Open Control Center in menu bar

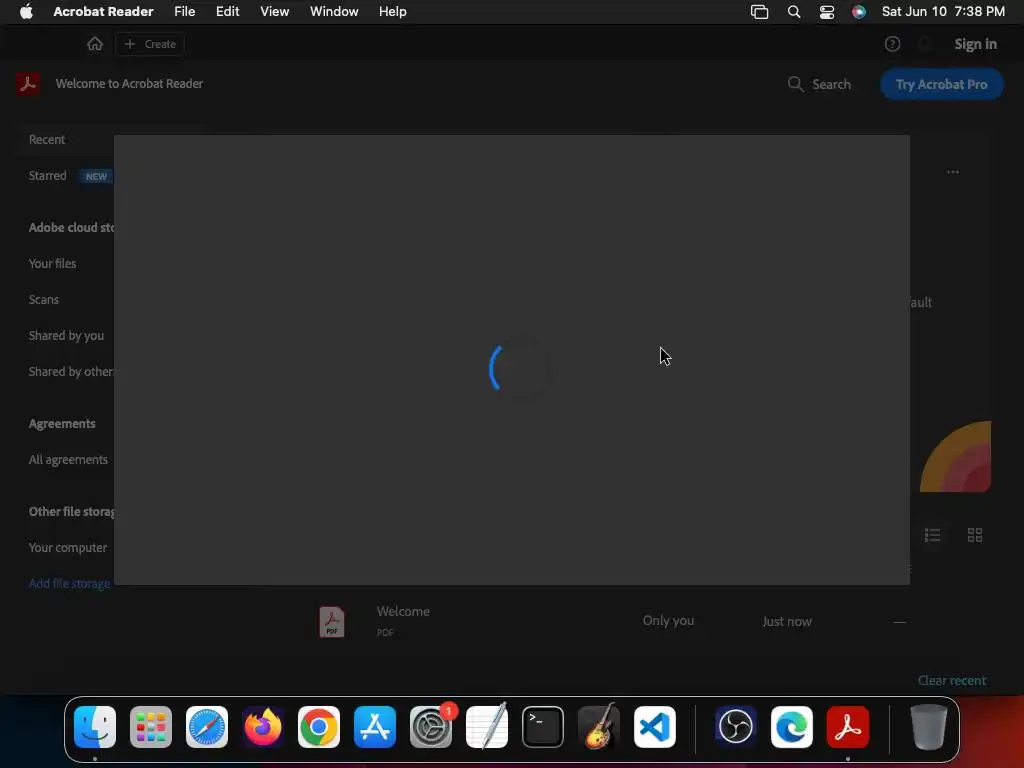826,12
